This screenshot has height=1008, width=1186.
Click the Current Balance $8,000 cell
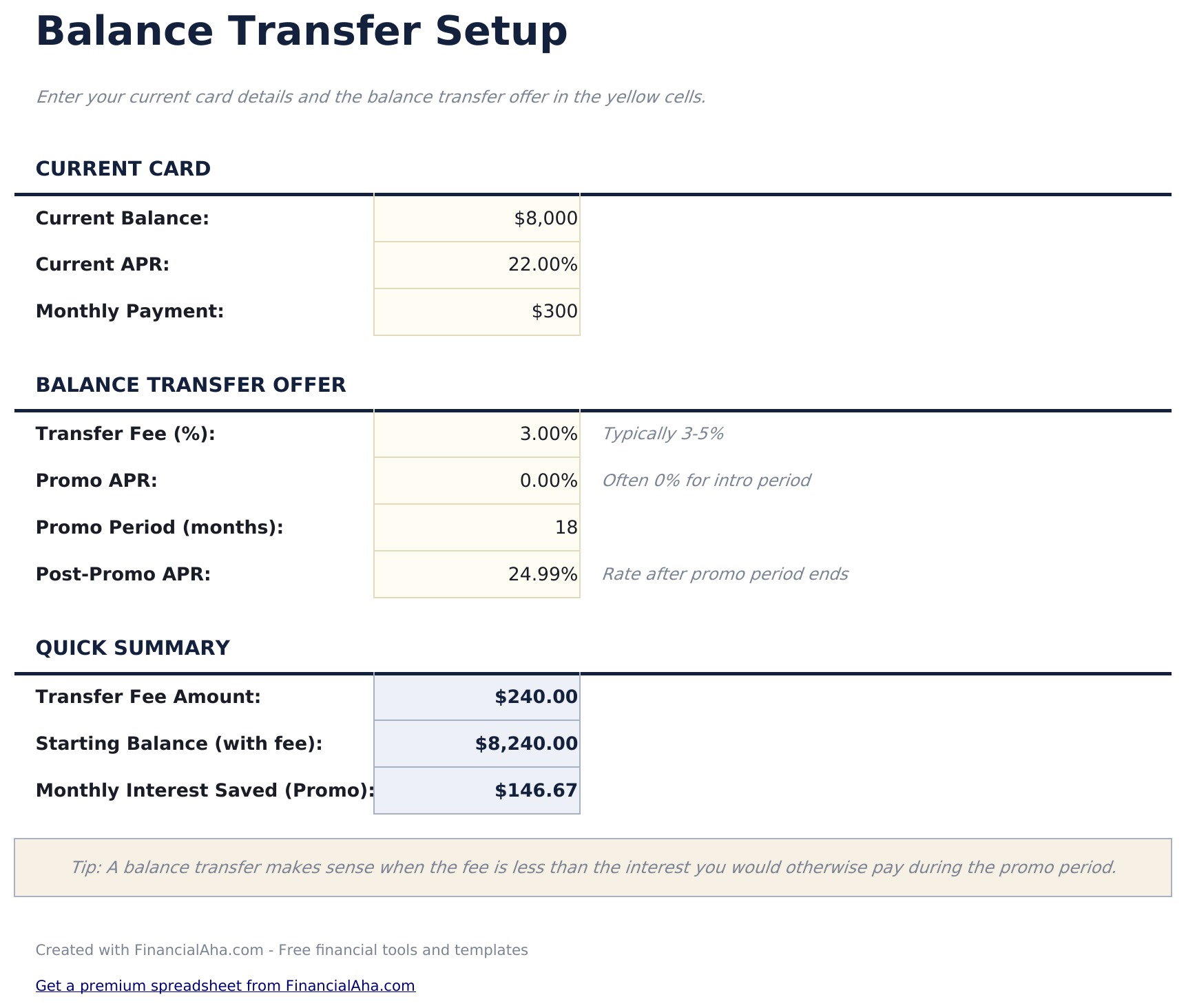click(477, 218)
